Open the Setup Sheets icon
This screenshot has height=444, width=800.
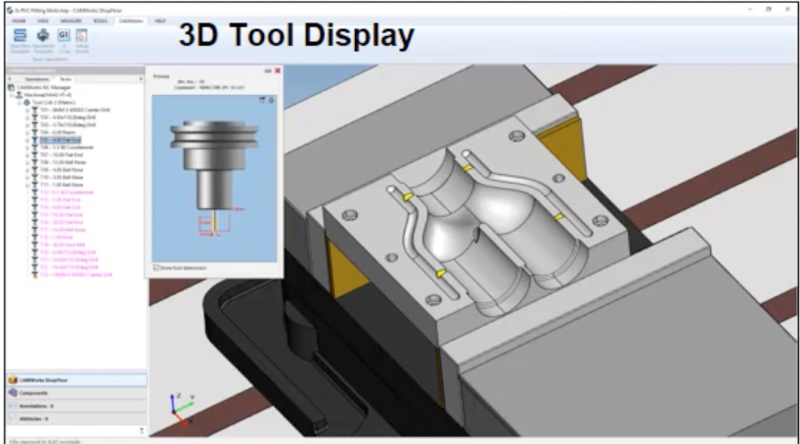pos(82,35)
